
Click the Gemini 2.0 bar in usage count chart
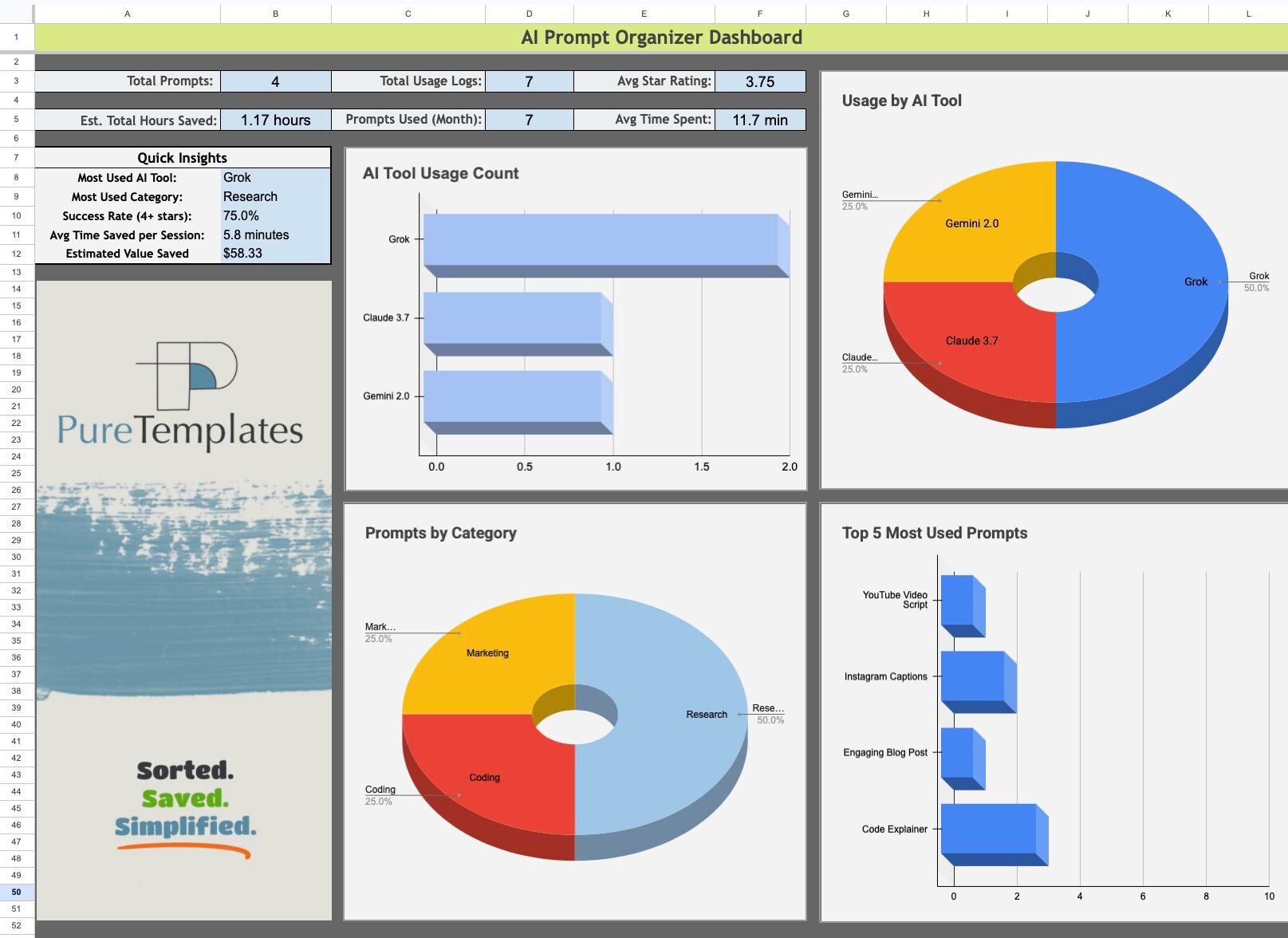(518, 402)
